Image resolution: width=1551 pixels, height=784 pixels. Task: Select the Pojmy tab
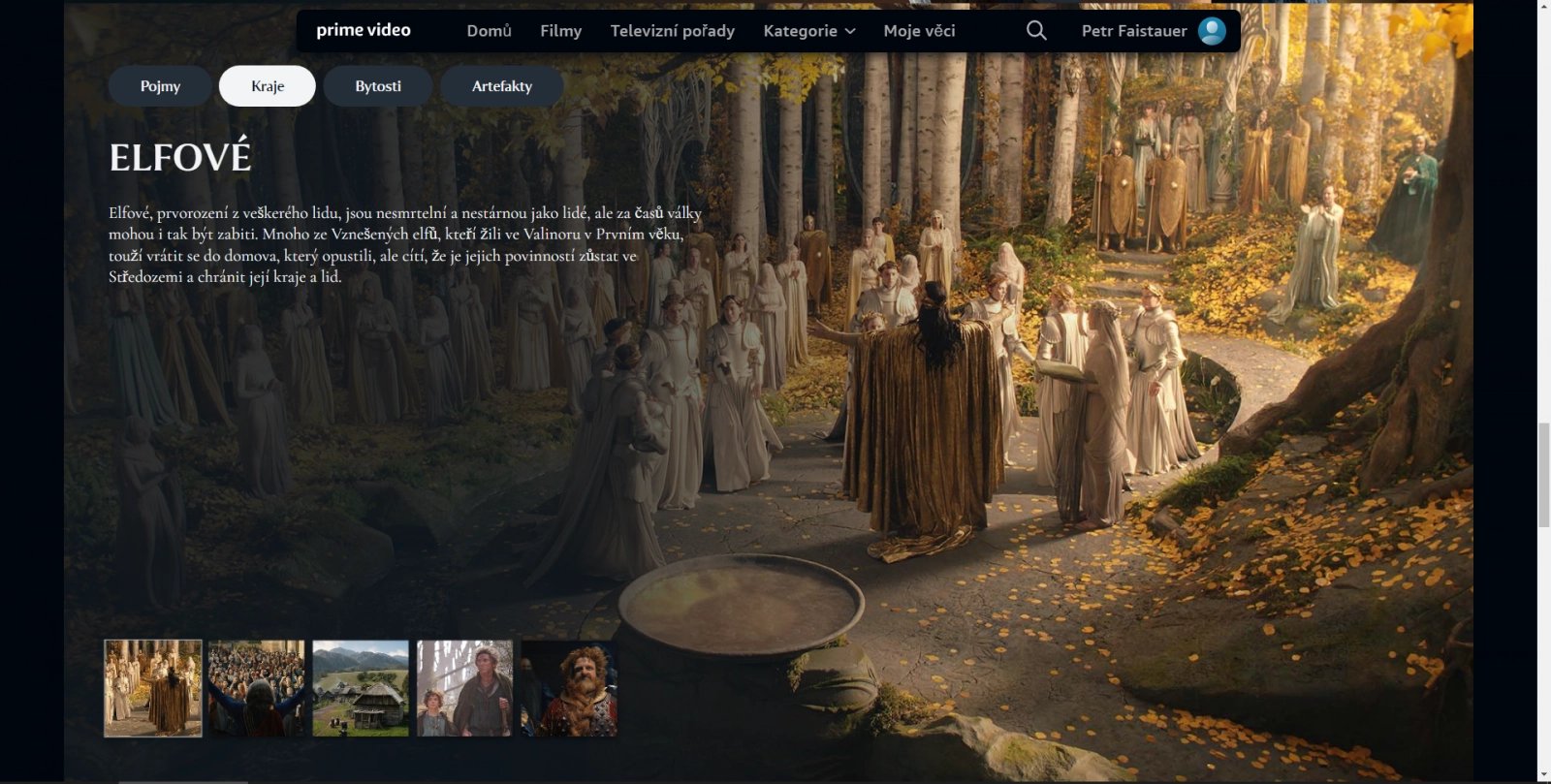tap(160, 86)
